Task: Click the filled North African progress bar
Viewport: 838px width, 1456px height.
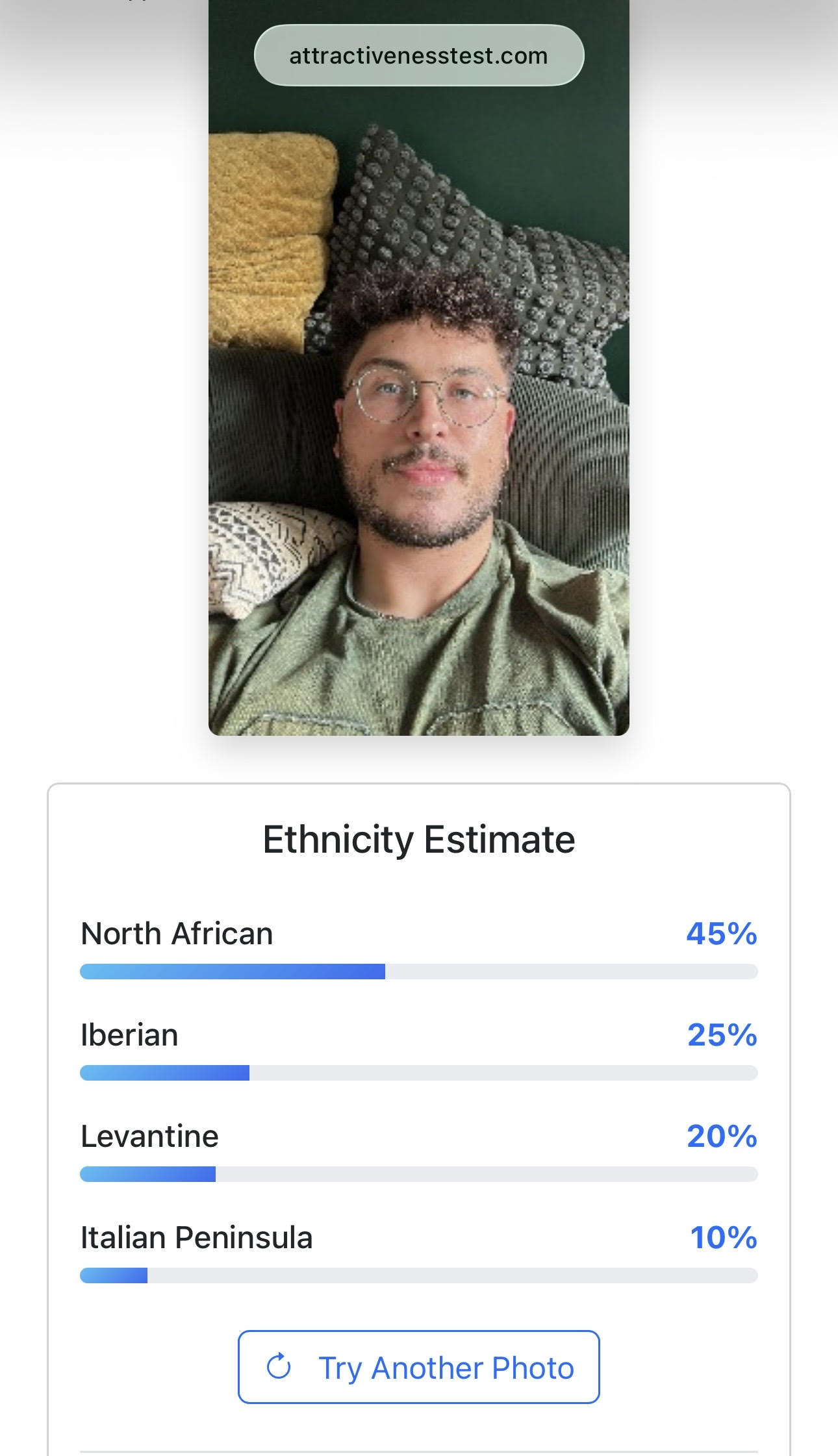Action: coord(233,972)
